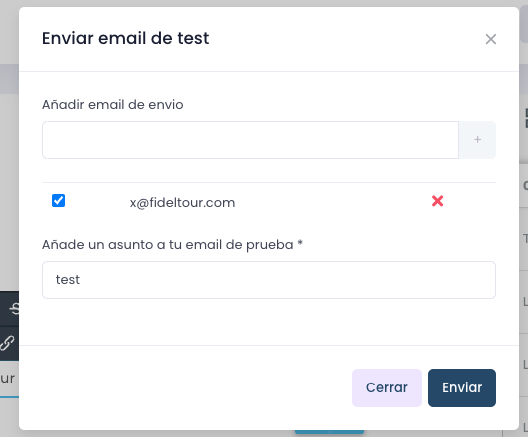Click the Enviar email de test title
The width and height of the screenshot is (528, 437).
coord(125,38)
